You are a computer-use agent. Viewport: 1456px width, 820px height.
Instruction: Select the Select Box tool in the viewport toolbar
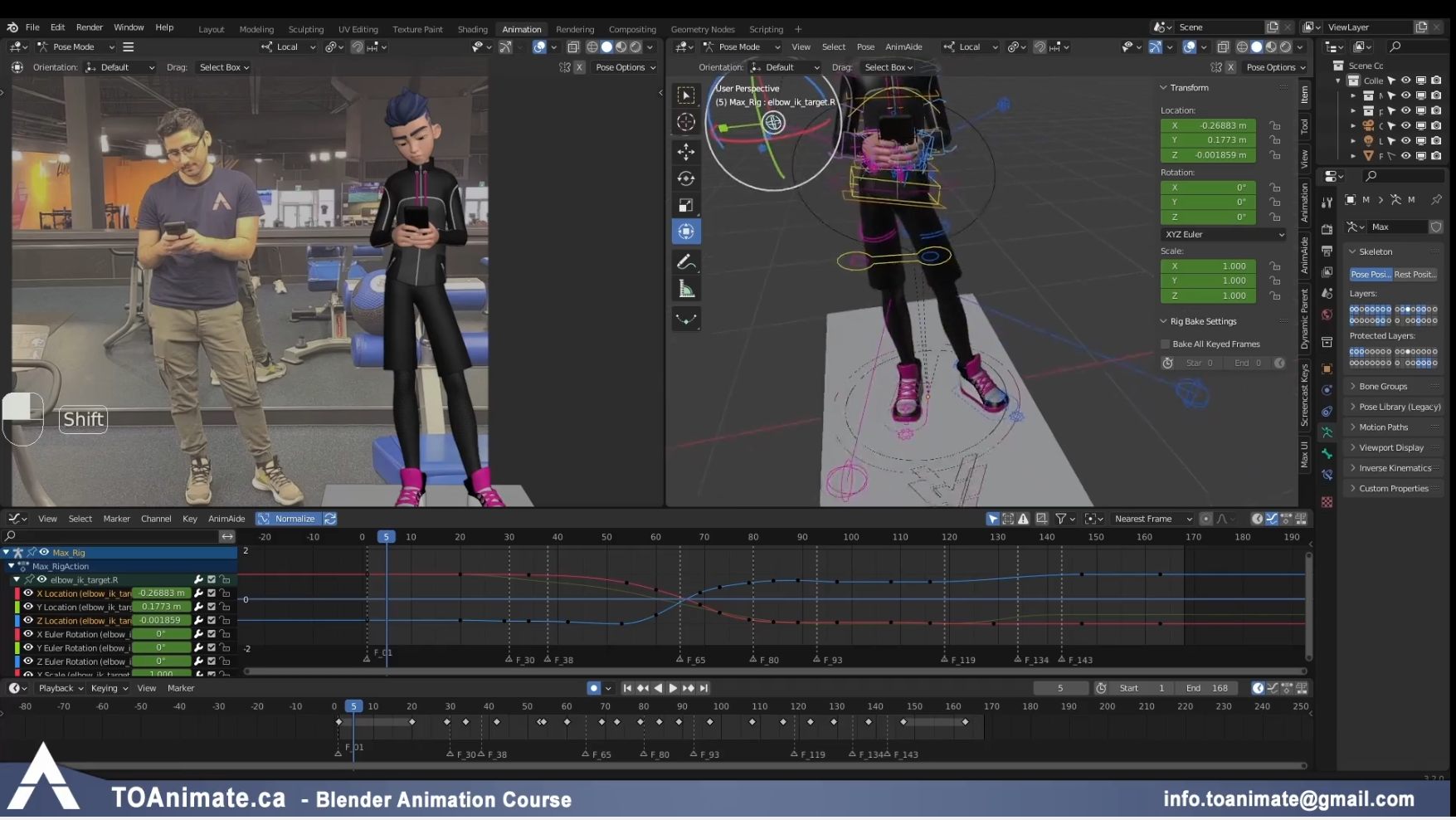[686, 95]
